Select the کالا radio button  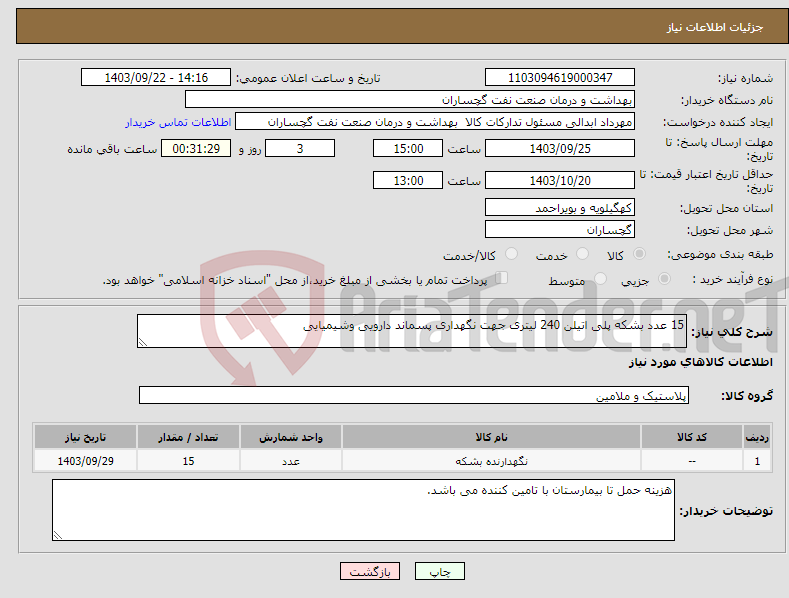point(639,254)
